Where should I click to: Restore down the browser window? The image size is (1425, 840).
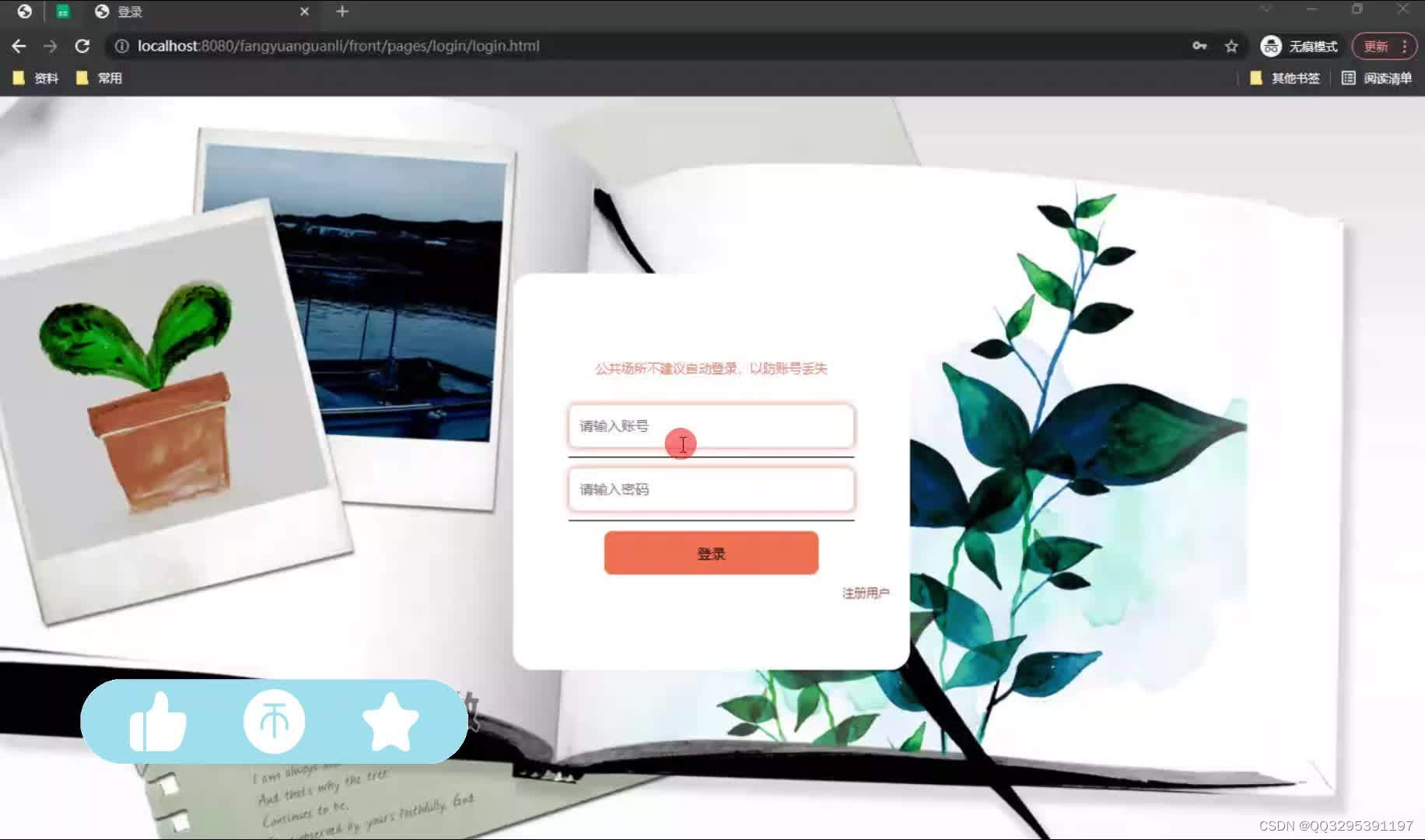click(1357, 9)
